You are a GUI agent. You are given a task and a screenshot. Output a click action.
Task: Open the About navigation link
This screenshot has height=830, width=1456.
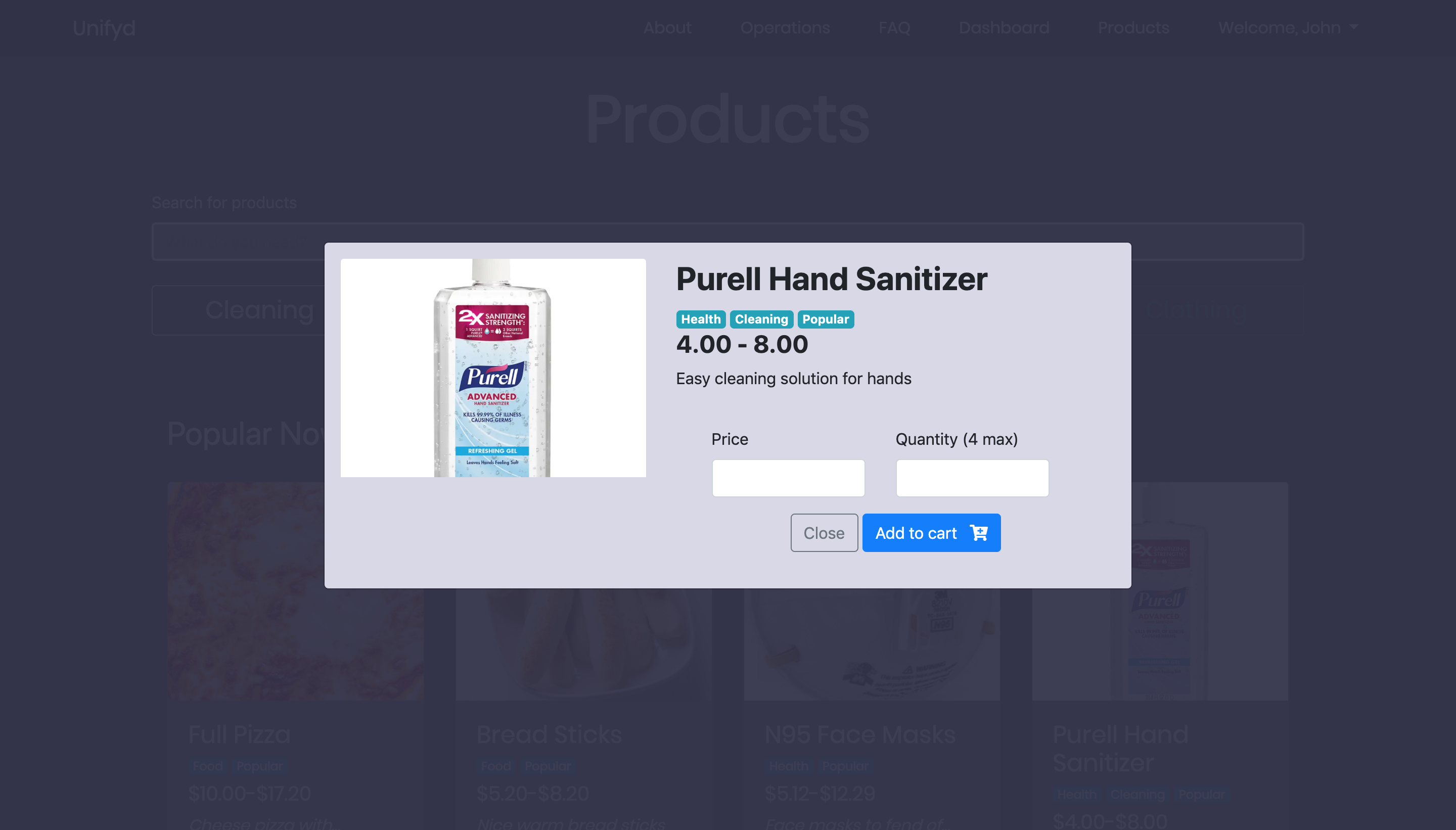coord(667,27)
